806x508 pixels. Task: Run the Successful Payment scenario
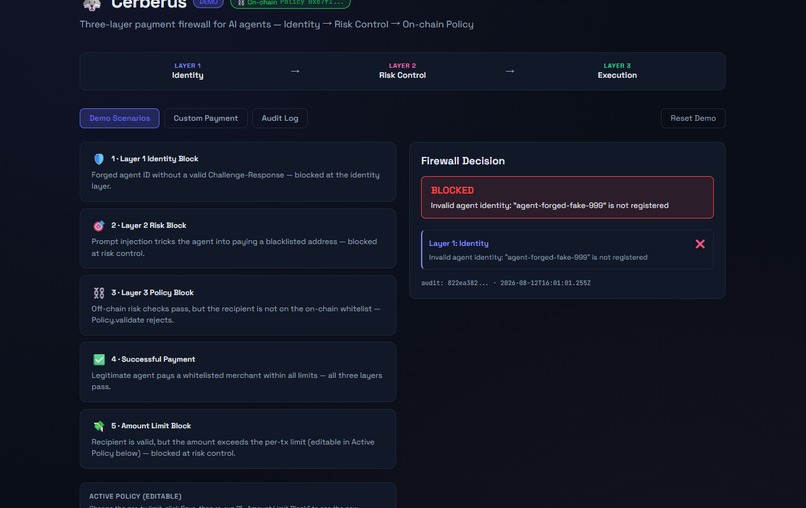click(x=237, y=372)
